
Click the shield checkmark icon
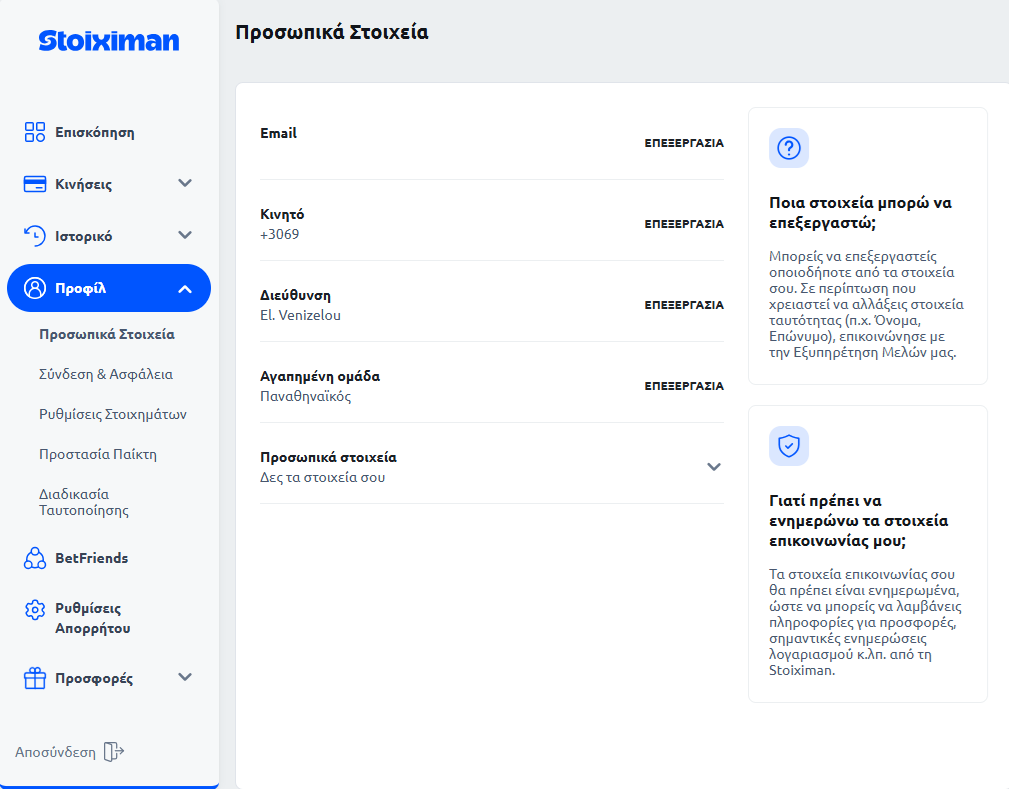pos(789,446)
